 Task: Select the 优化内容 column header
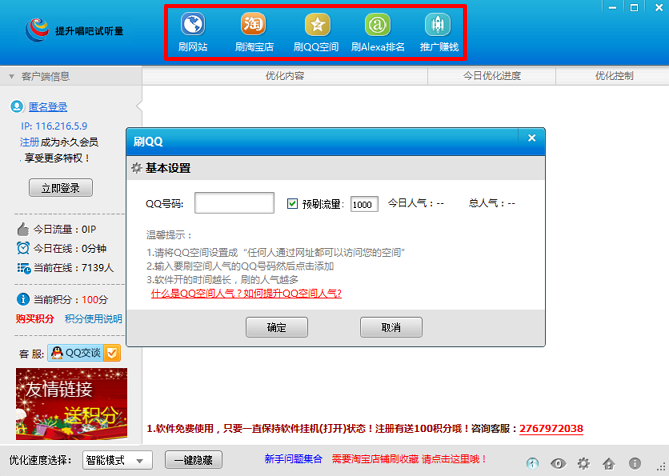click(285, 76)
